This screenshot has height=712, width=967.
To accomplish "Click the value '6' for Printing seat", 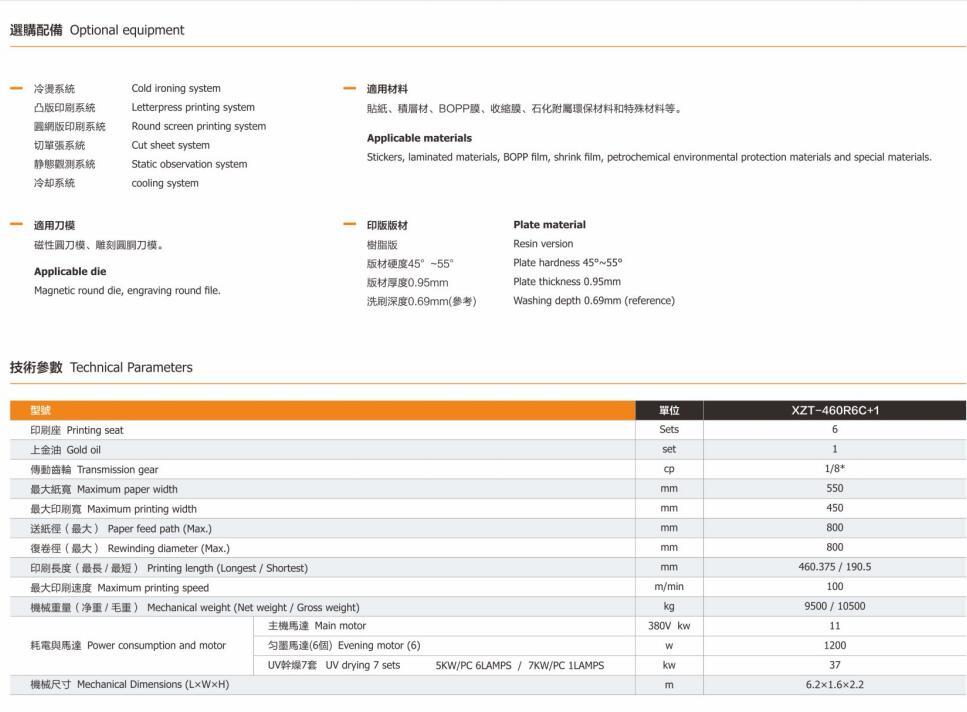I will point(834,430).
